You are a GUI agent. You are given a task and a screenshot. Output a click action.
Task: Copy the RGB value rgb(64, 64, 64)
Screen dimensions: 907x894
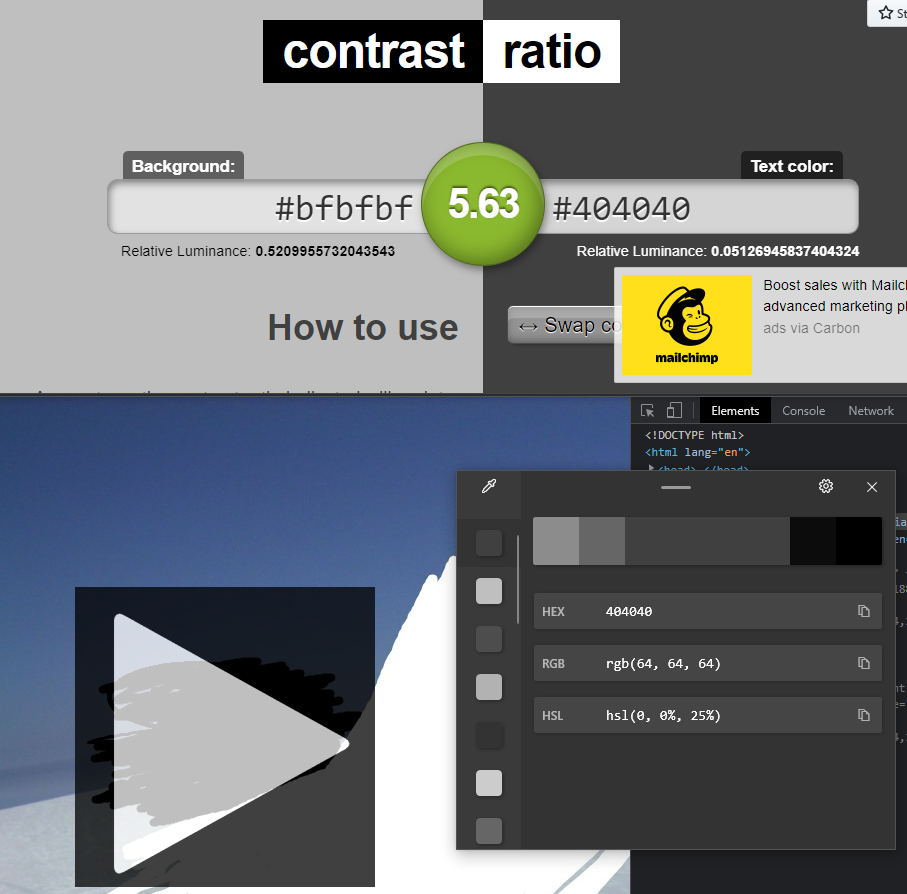click(x=863, y=662)
